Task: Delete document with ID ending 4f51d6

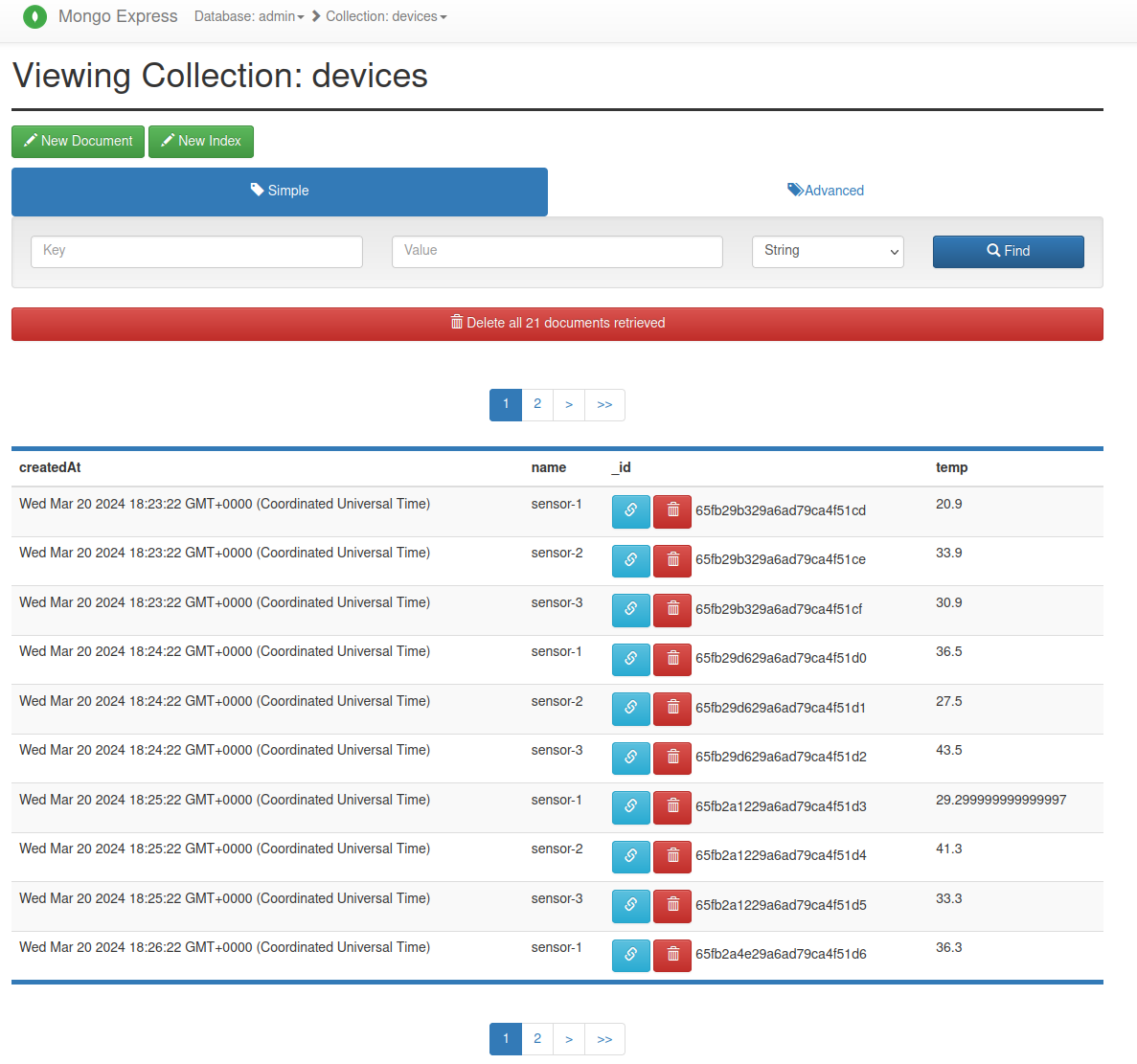Action: [672, 955]
